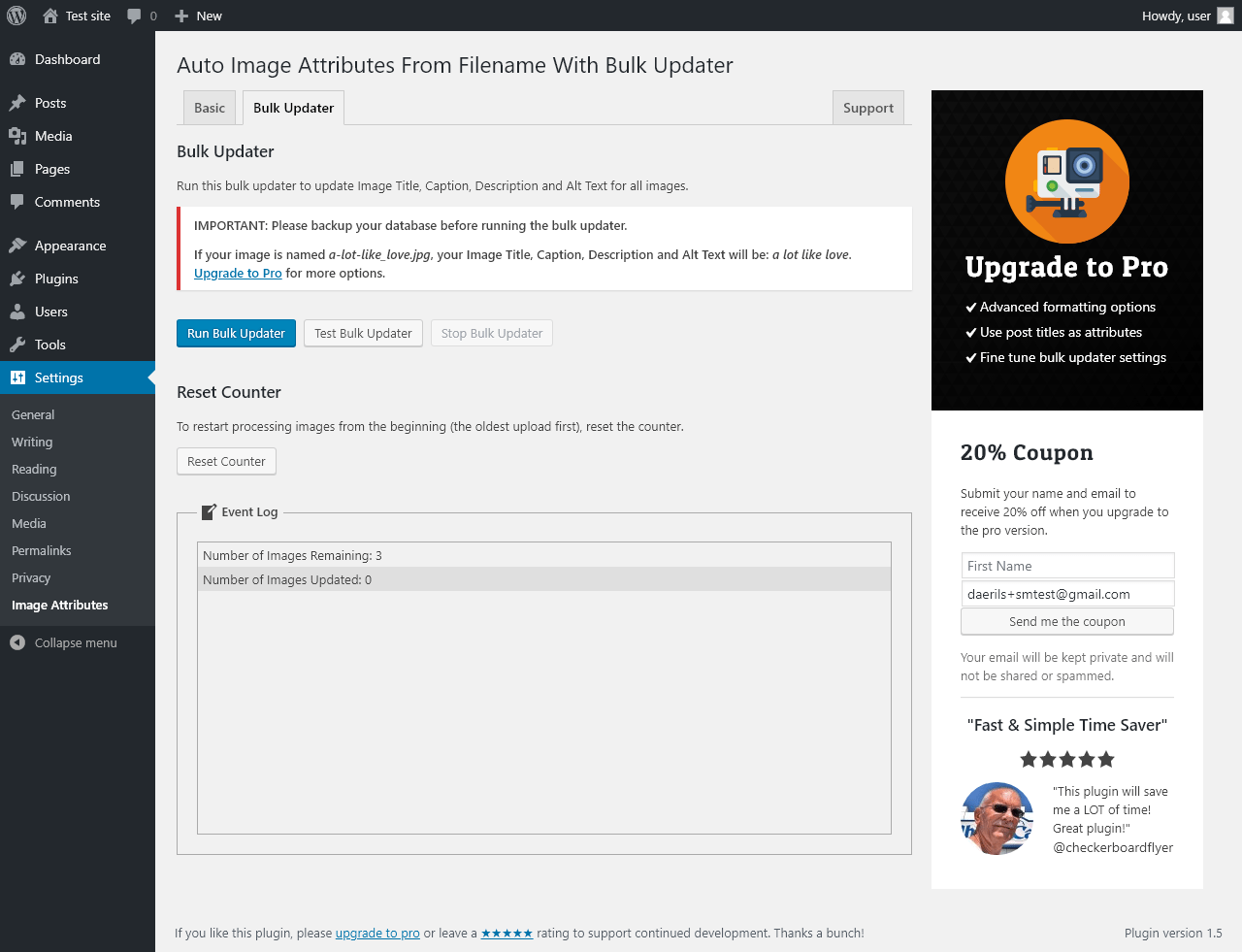Start the Run Bulk Updater button

click(236, 333)
